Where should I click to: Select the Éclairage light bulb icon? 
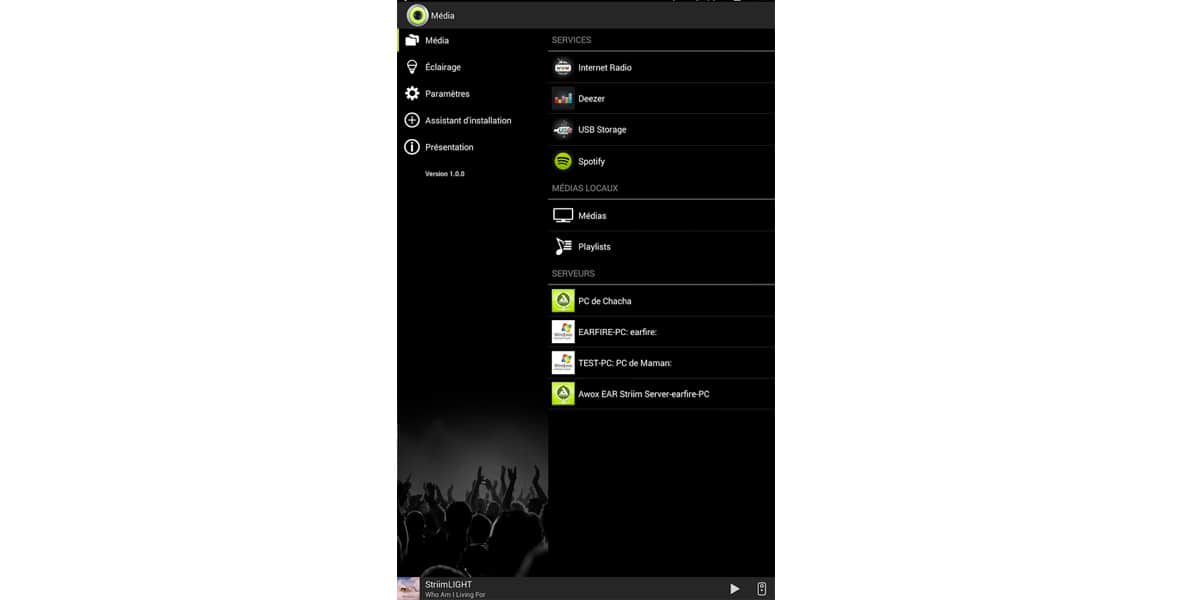[411, 67]
